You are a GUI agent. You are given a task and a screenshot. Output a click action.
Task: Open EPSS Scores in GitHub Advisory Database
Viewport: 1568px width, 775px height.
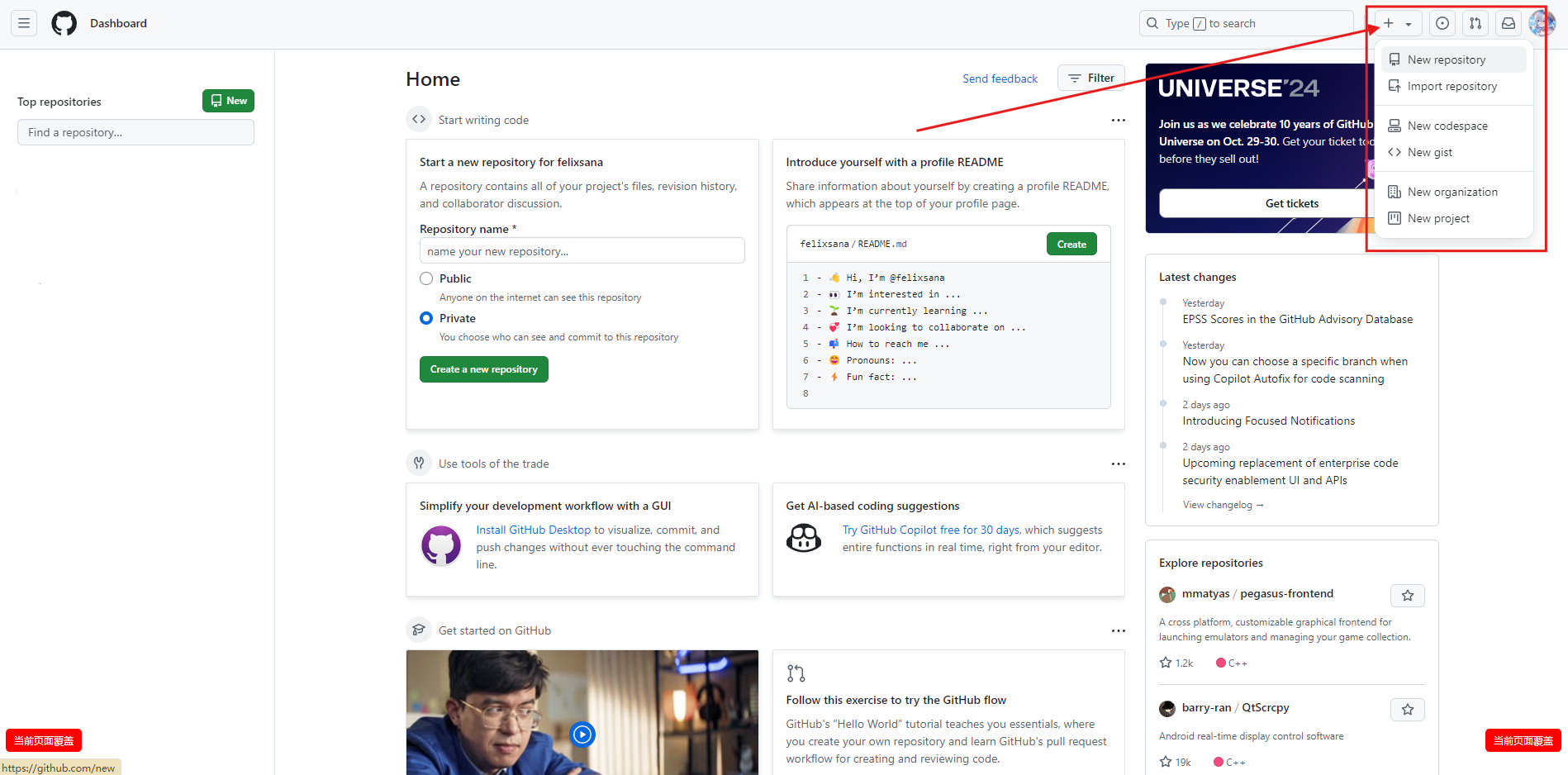click(1297, 319)
